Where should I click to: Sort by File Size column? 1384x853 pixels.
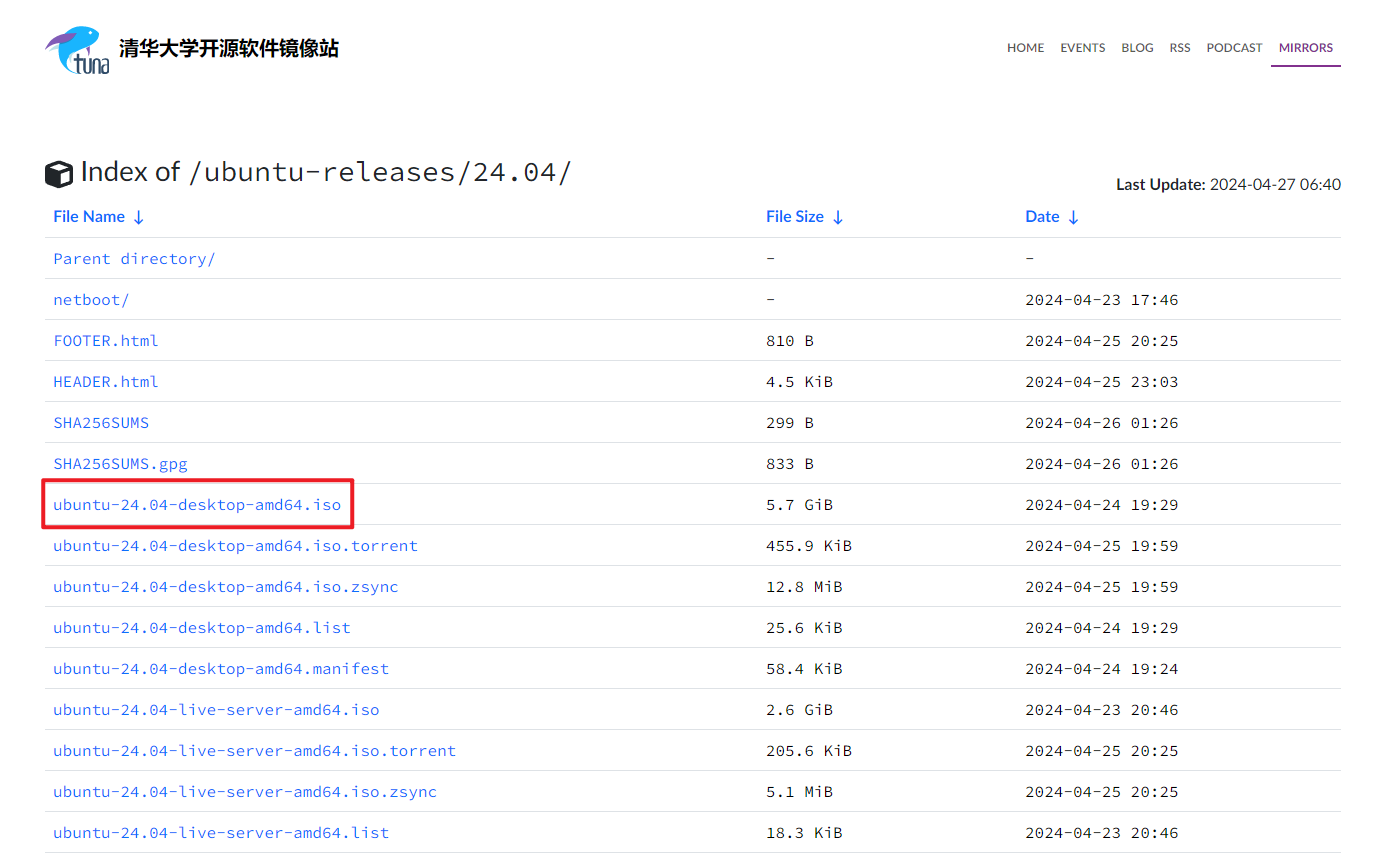tap(805, 217)
